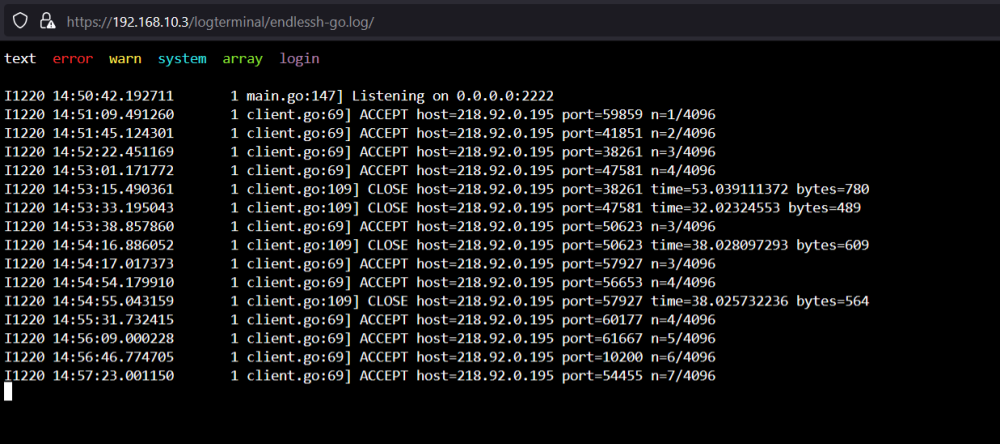Click the log line with port=60177

[360, 320]
